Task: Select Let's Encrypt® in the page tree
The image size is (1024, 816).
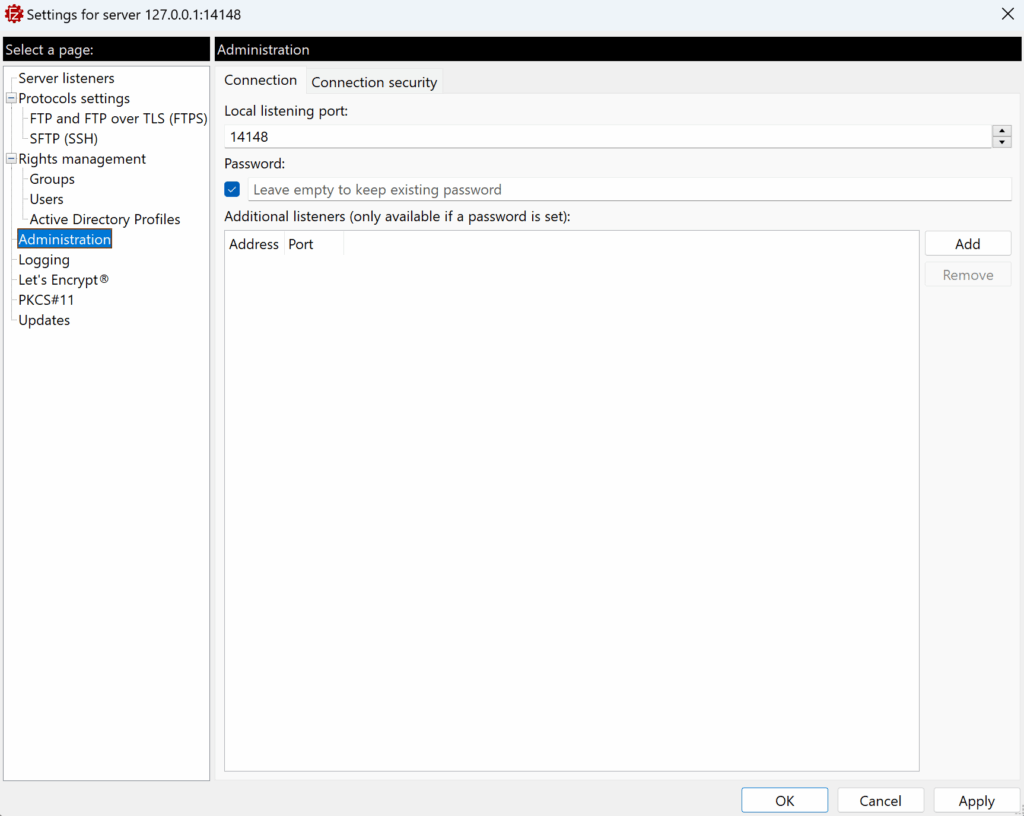Action: 63,280
